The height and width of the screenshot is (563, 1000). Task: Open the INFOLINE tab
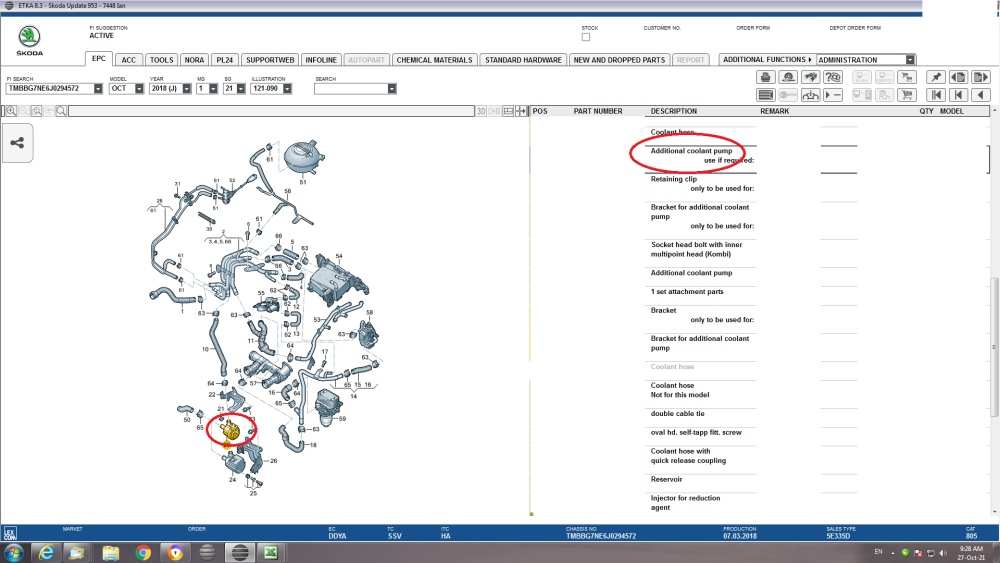321,60
